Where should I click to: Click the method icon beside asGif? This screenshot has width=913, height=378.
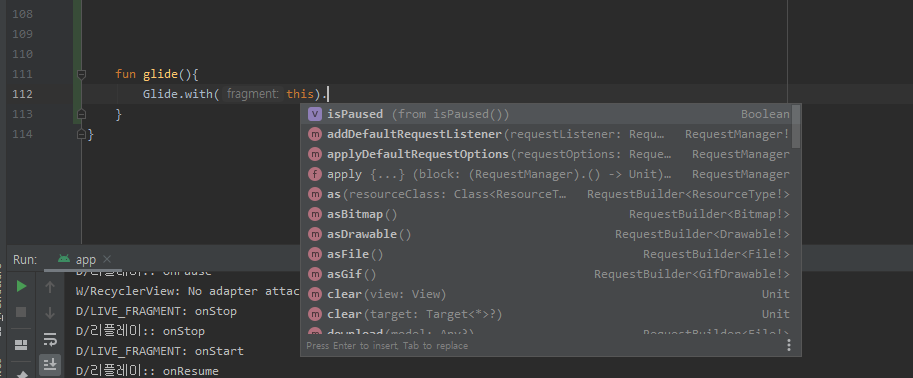(315, 274)
